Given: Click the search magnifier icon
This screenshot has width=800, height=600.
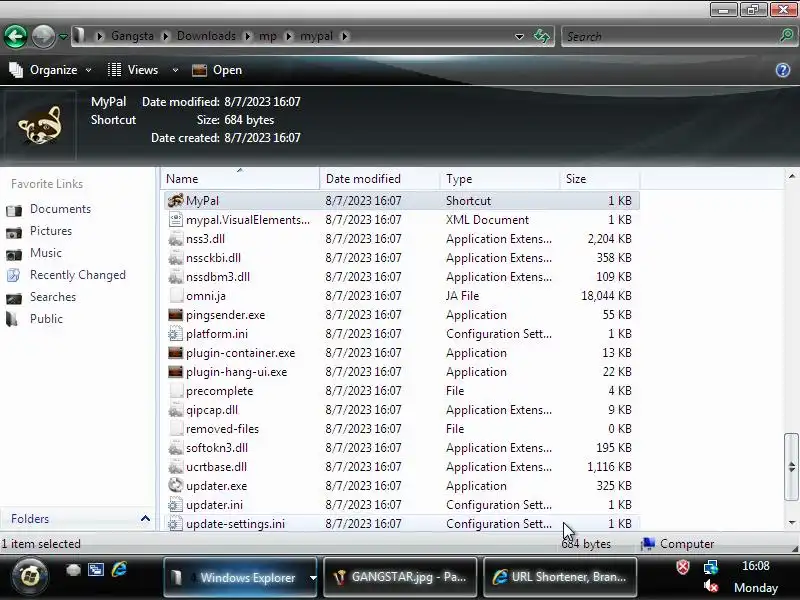Looking at the screenshot, I should point(787,36).
